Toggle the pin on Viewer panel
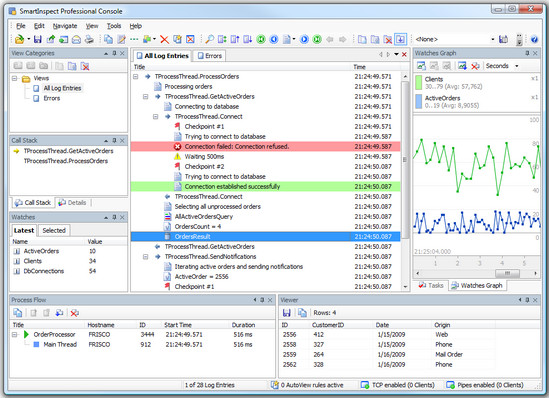This screenshot has height=398, width=549. (x=527, y=300)
